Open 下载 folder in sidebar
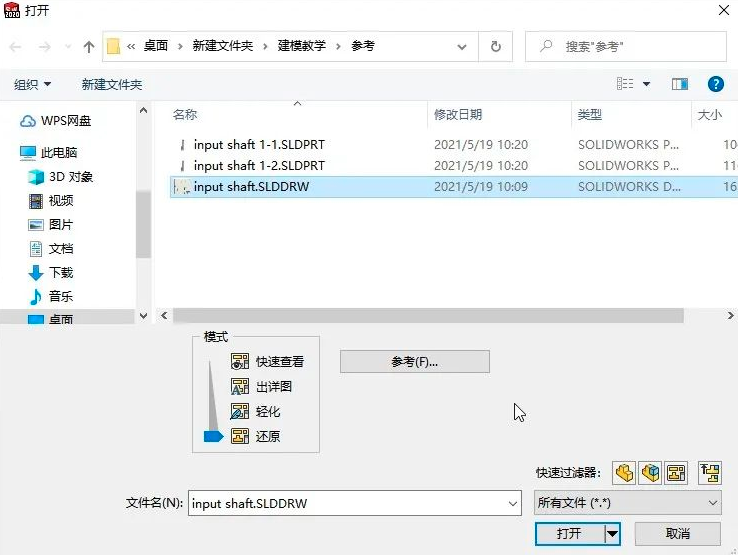The image size is (738, 555). pos(51,273)
